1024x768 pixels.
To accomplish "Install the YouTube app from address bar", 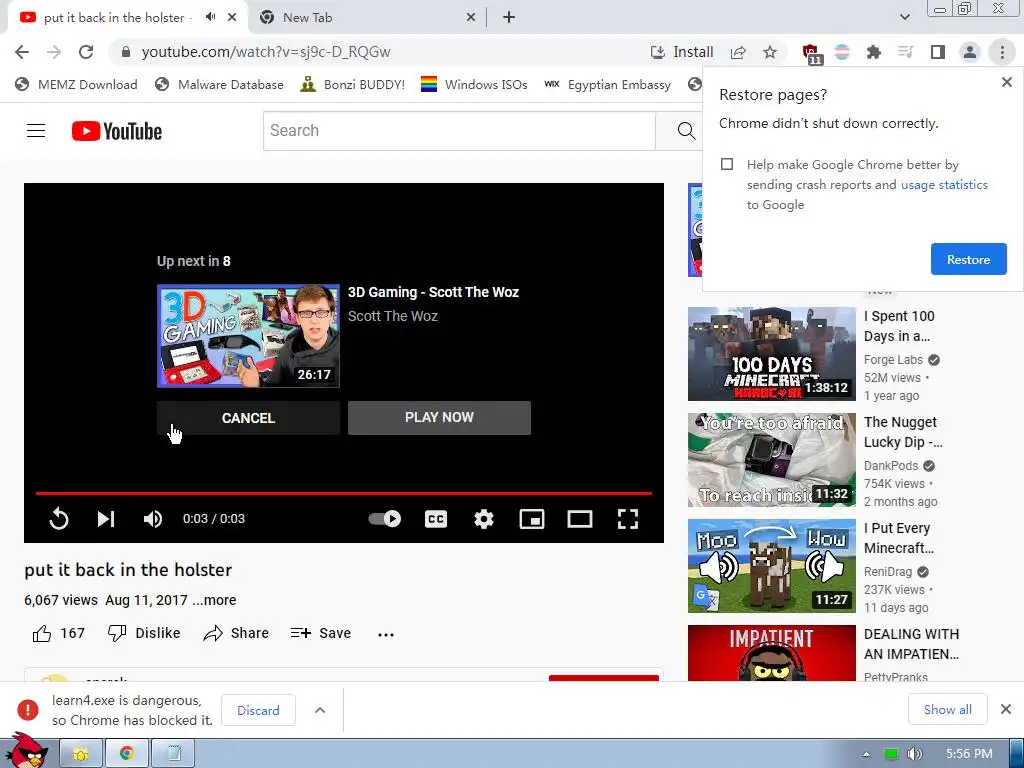I will click(x=682, y=52).
